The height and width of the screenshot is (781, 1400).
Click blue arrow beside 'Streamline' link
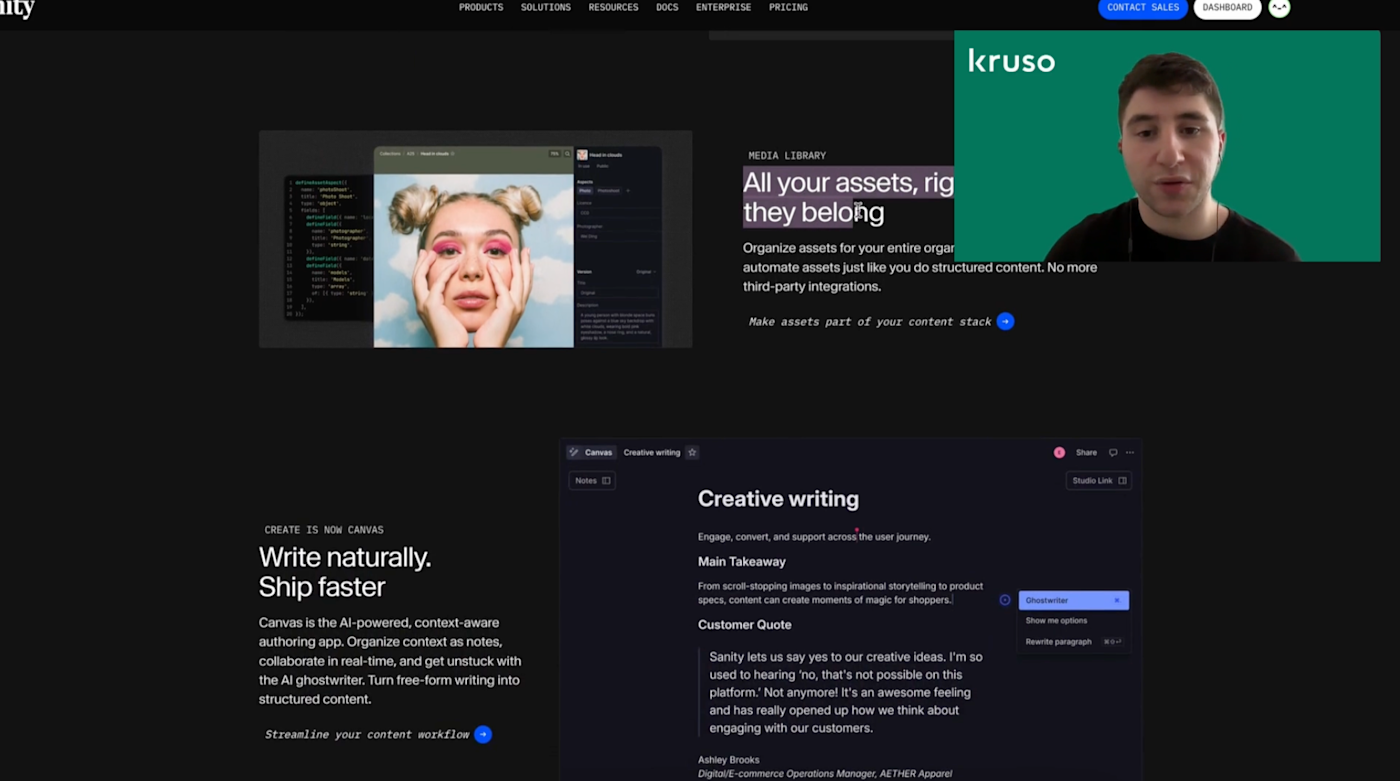pyautogui.click(x=483, y=734)
